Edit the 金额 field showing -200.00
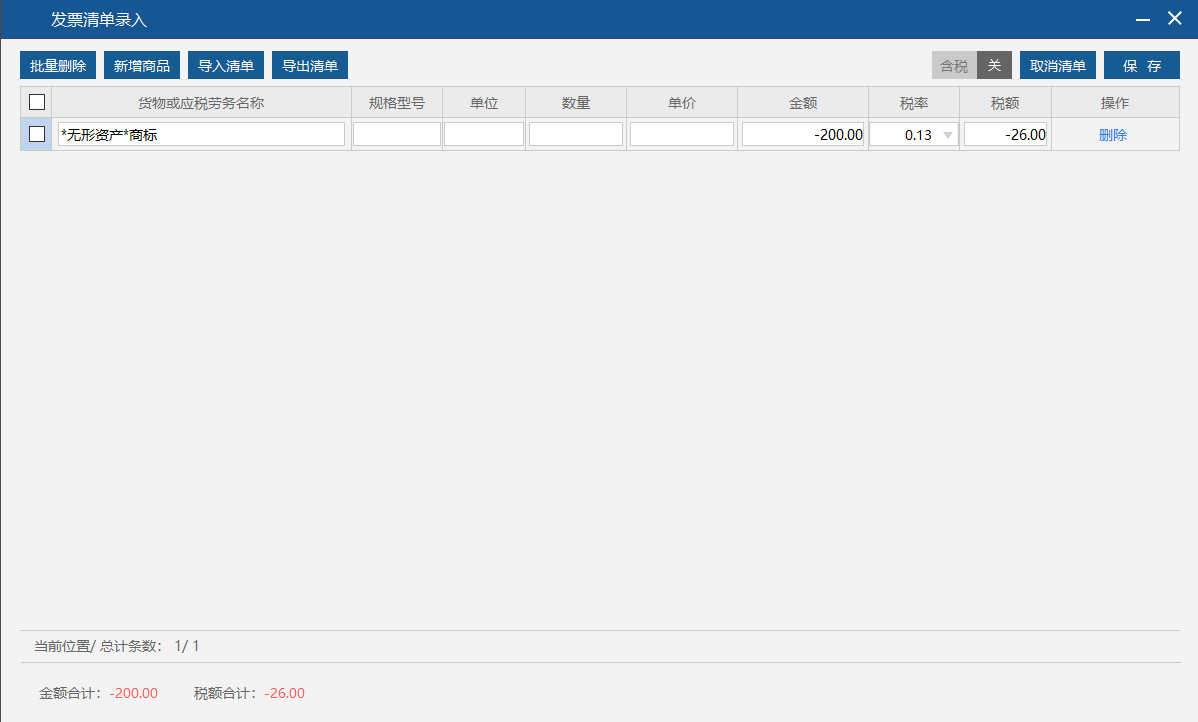The width and height of the screenshot is (1198, 722). coord(803,134)
